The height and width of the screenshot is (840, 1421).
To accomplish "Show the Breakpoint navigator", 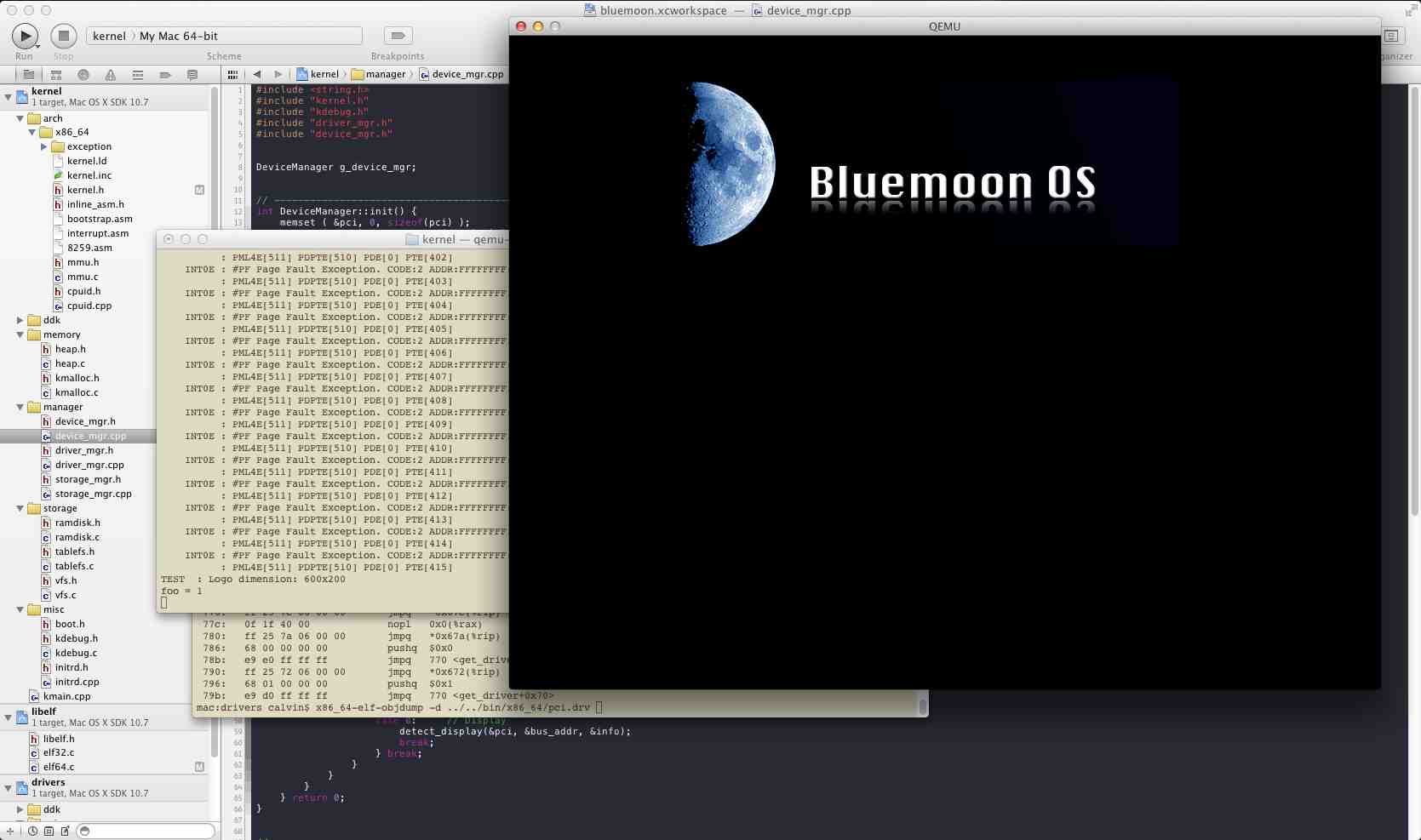I will [165, 75].
